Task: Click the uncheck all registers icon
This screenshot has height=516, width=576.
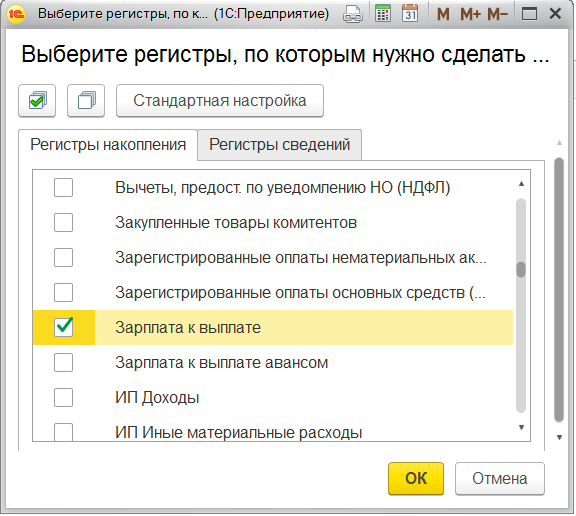Action: click(x=86, y=101)
